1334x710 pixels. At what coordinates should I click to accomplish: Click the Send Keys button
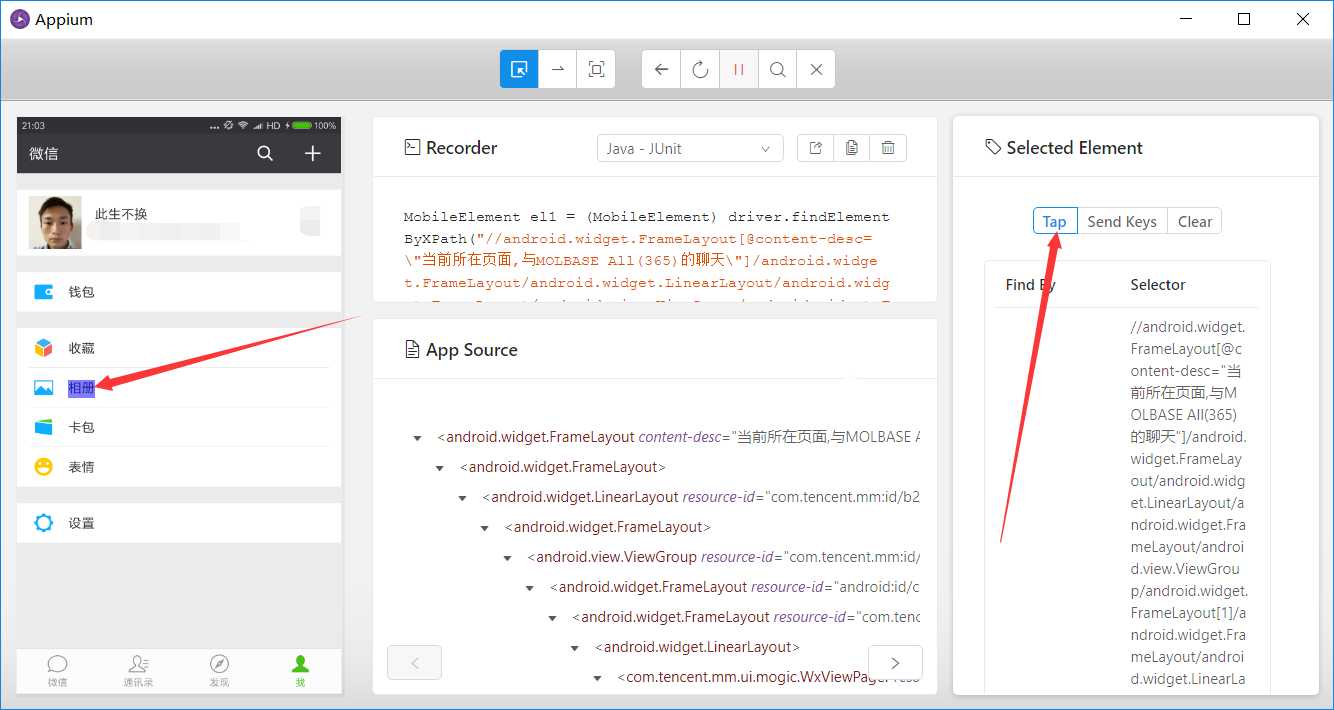(1122, 222)
